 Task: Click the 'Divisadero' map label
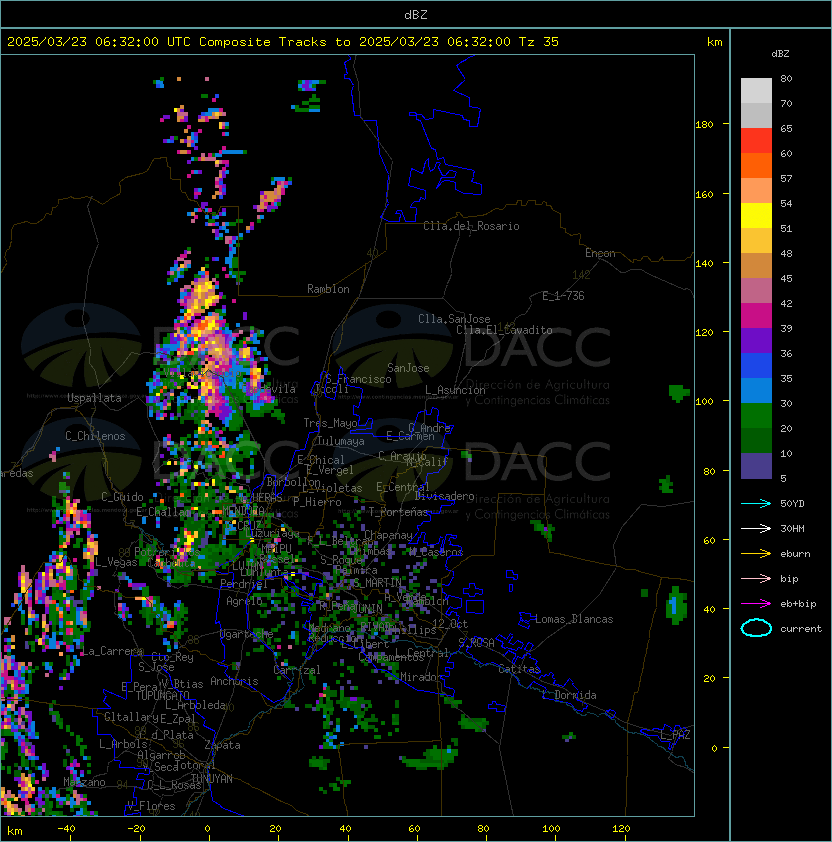click(x=444, y=496)
